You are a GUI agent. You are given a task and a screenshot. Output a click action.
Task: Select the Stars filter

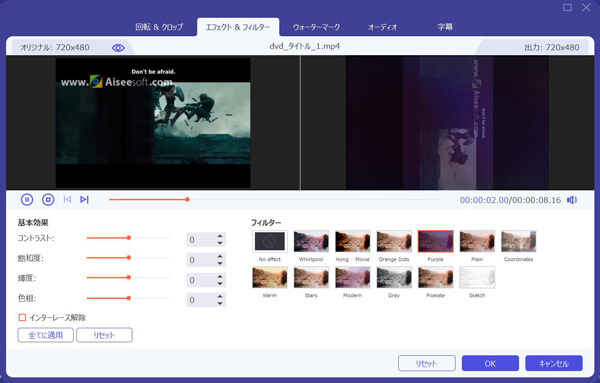311,277
